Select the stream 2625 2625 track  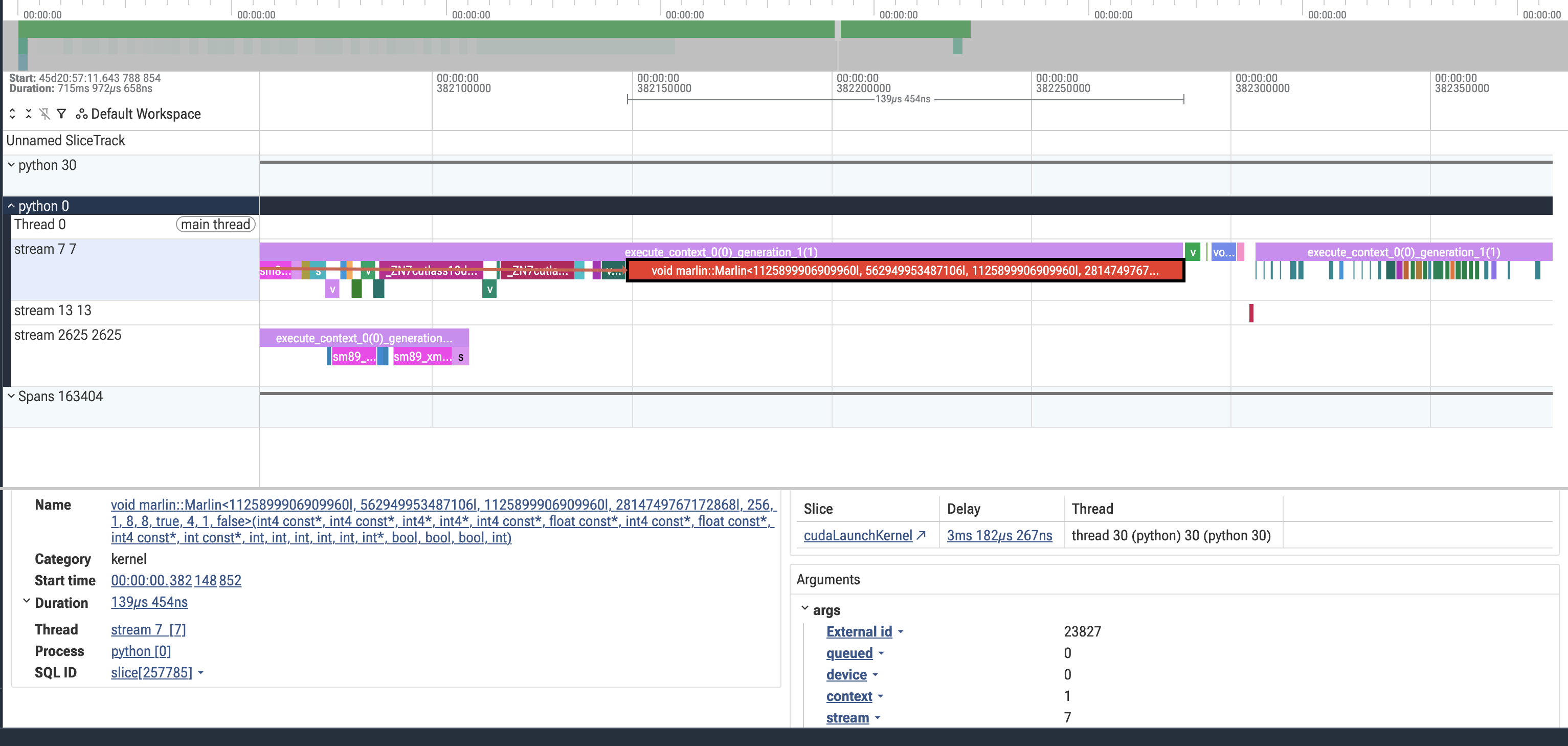pyautogui.click(x=131, y=355)
